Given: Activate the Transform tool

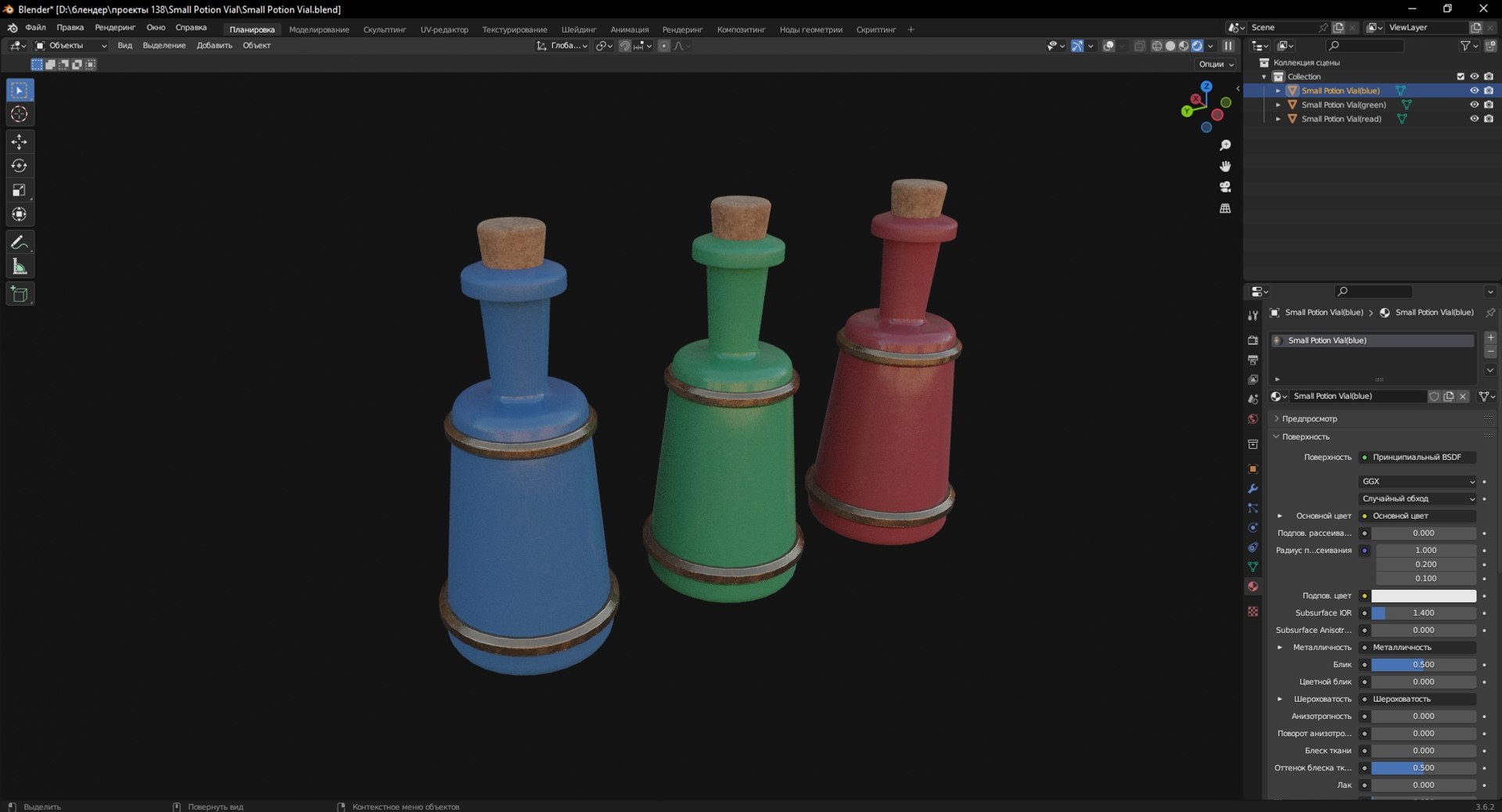Looking at the screenshot, I should click(x=20, y=214).
